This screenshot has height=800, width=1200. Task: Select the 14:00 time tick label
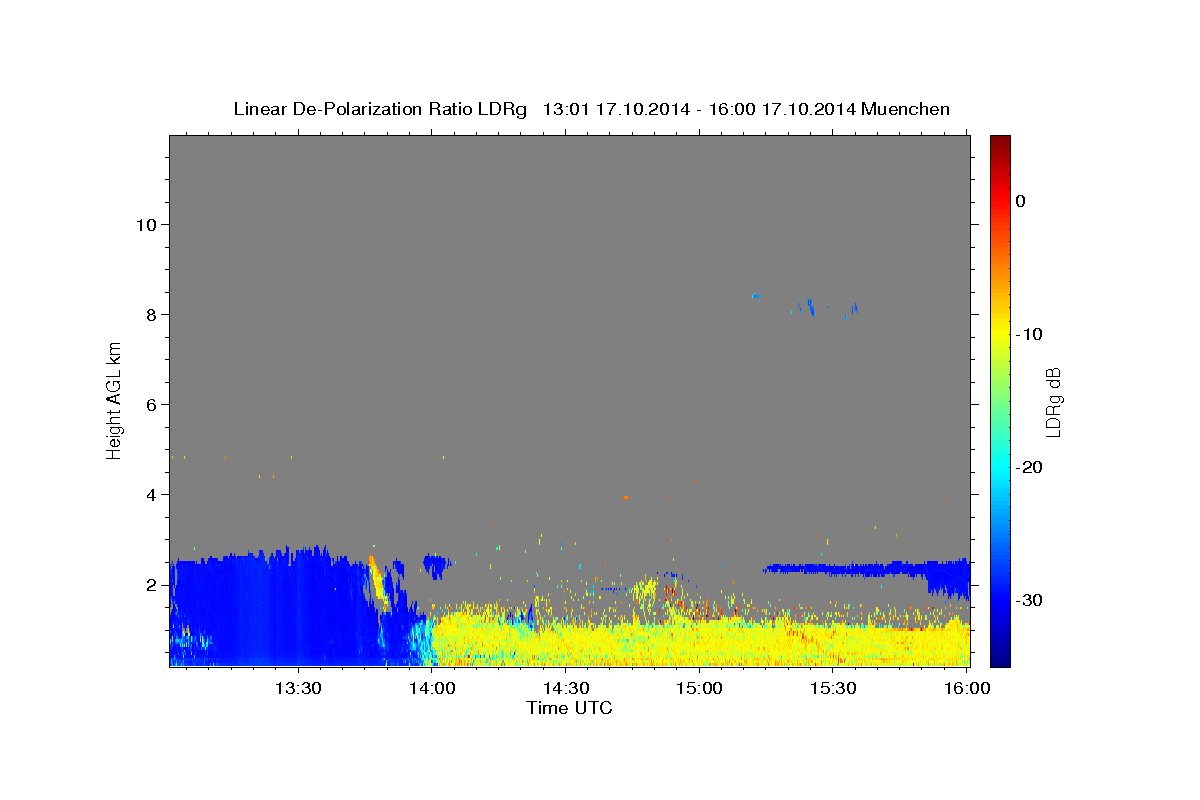432,688
